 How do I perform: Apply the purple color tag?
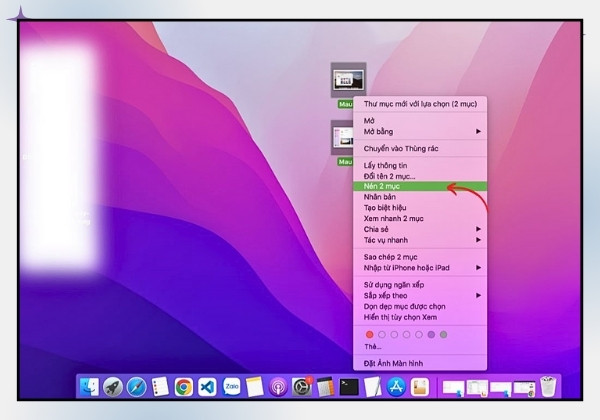point(431,335)
